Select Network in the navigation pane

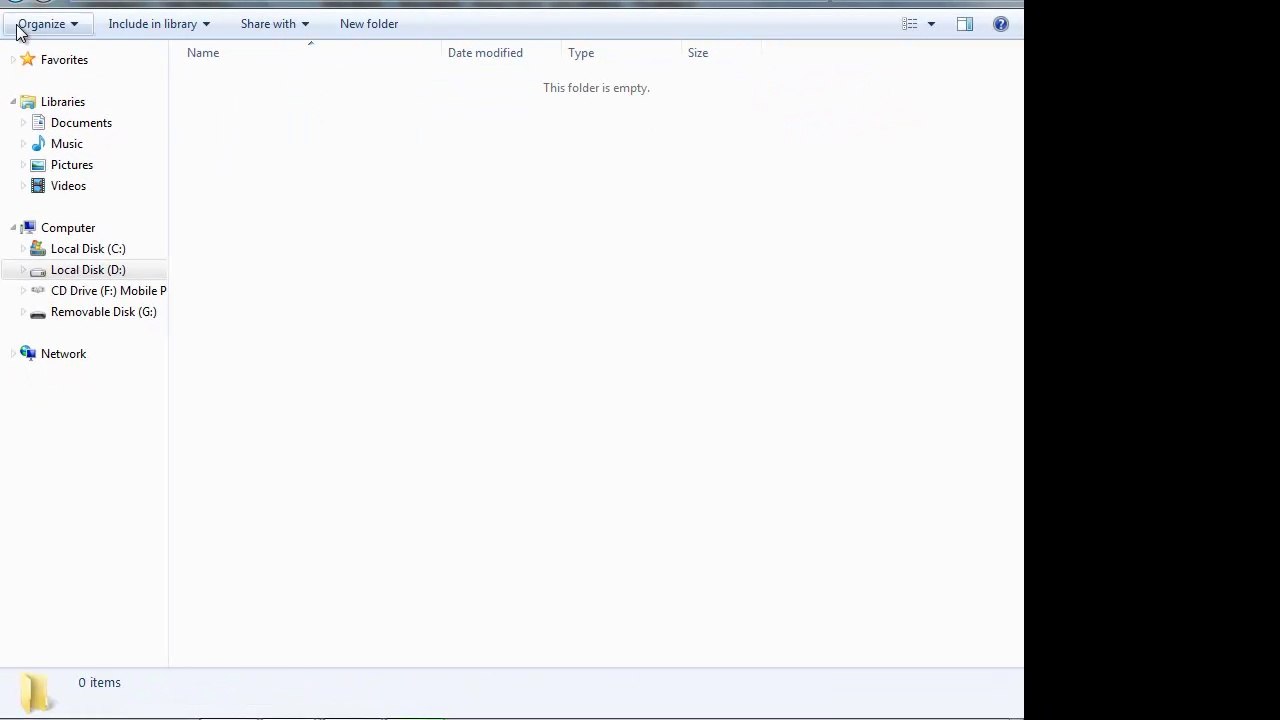click(63, 354)
